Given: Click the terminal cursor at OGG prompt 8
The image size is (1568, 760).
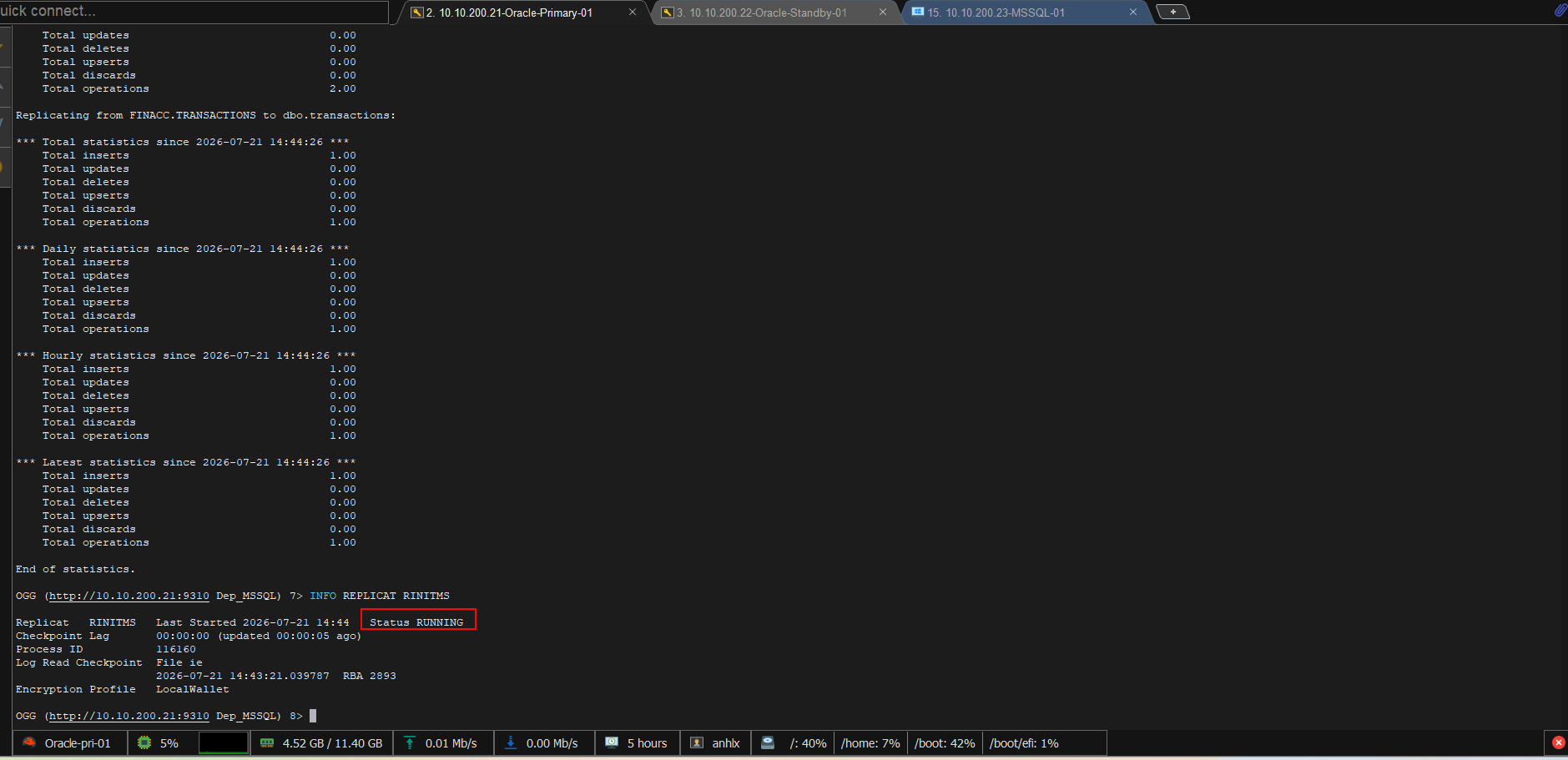Looking at the screenshot, I should [313, 716].
